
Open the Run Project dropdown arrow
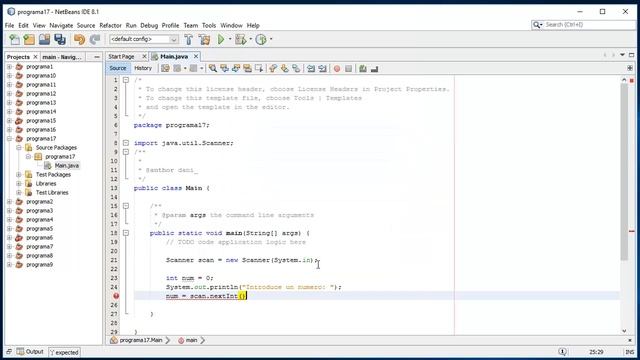coord(229,39)
